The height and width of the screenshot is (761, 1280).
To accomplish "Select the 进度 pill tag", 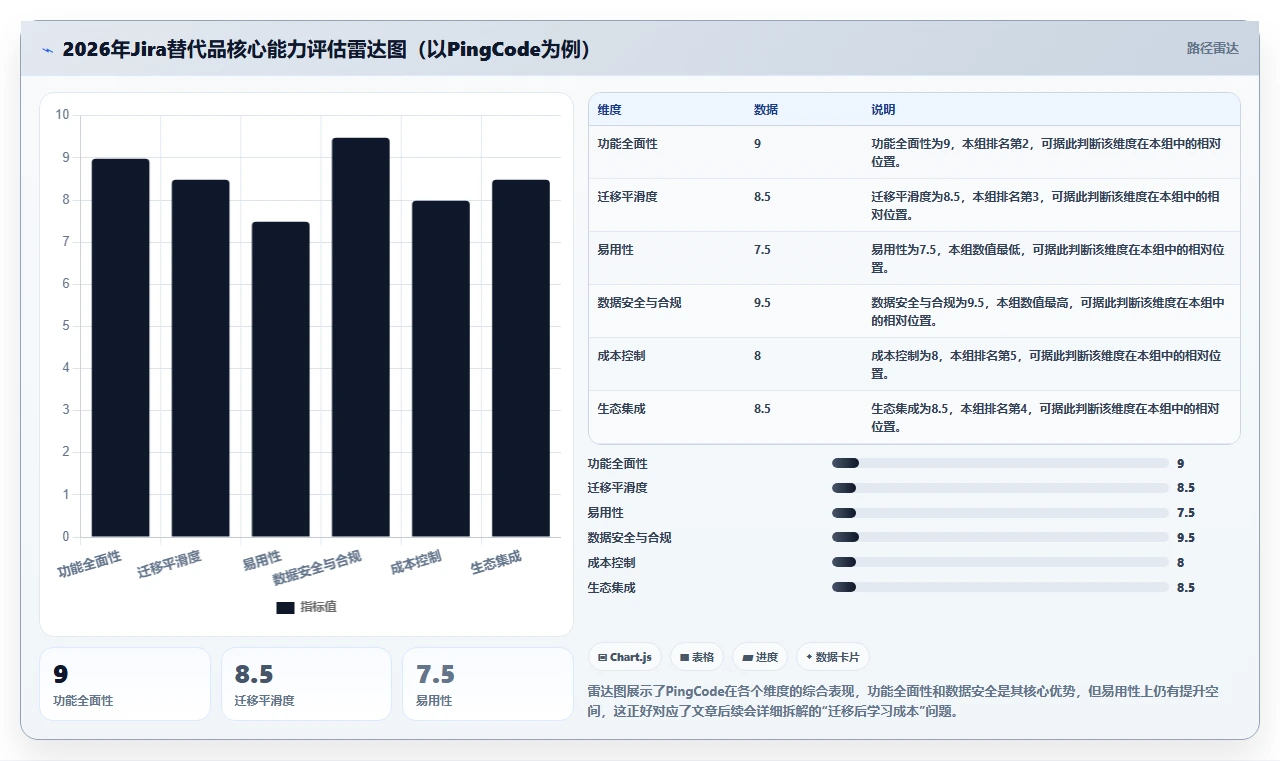I will click(x=760, y=657).
